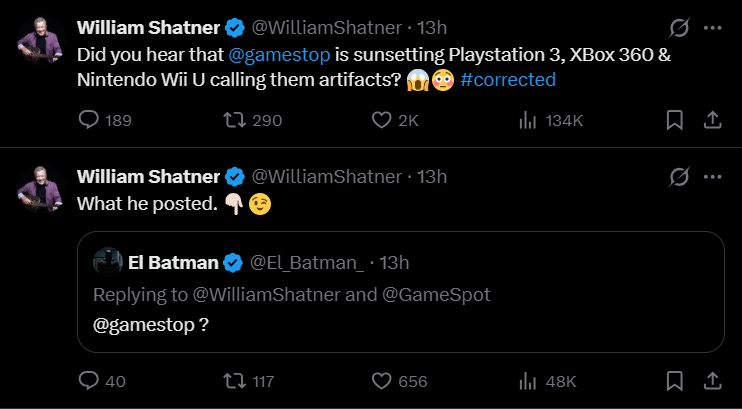Like the tweet with 656 likes

(x=381, y=381)
